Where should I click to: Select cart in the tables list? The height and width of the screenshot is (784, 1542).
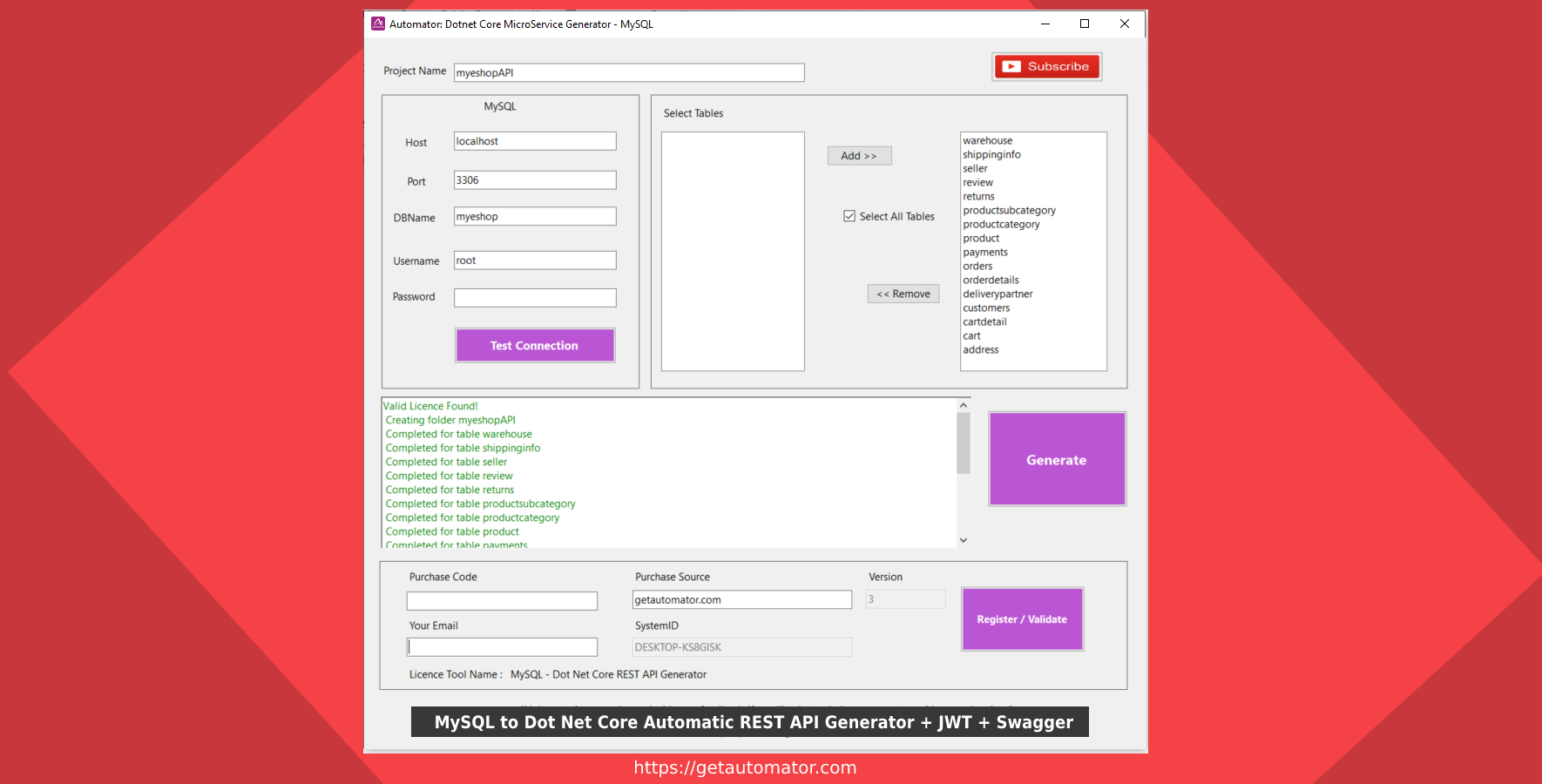[x=971, y=335]
